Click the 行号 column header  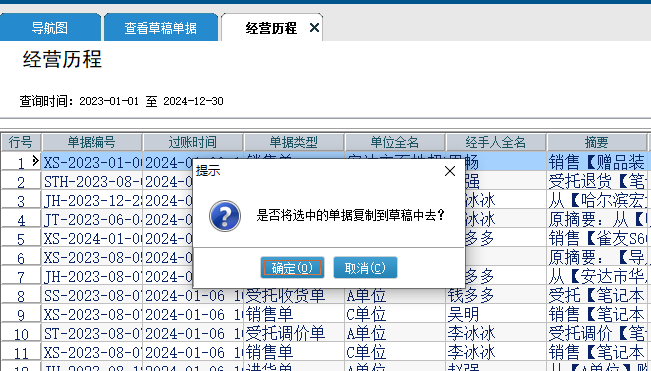(x=21, y=142)
